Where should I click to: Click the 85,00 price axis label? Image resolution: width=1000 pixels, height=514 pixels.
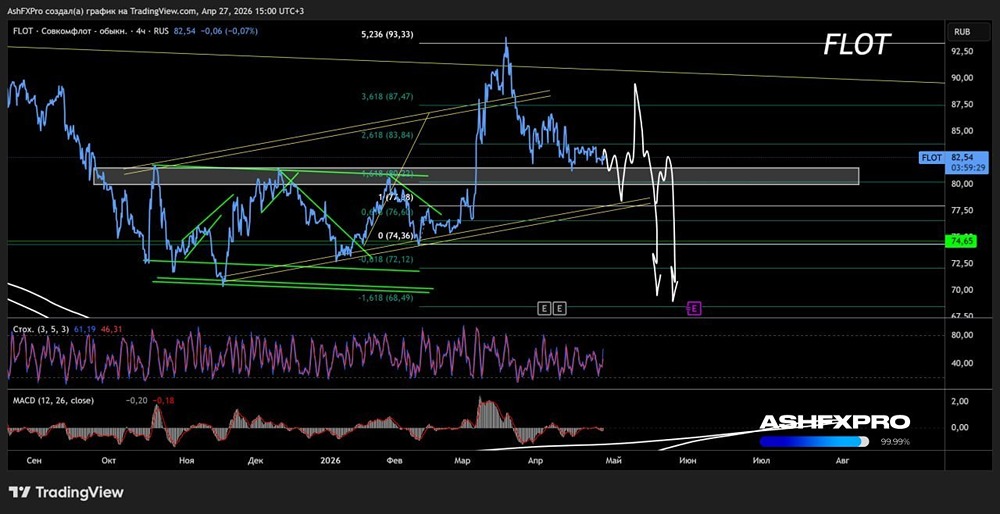coord(961,131)
